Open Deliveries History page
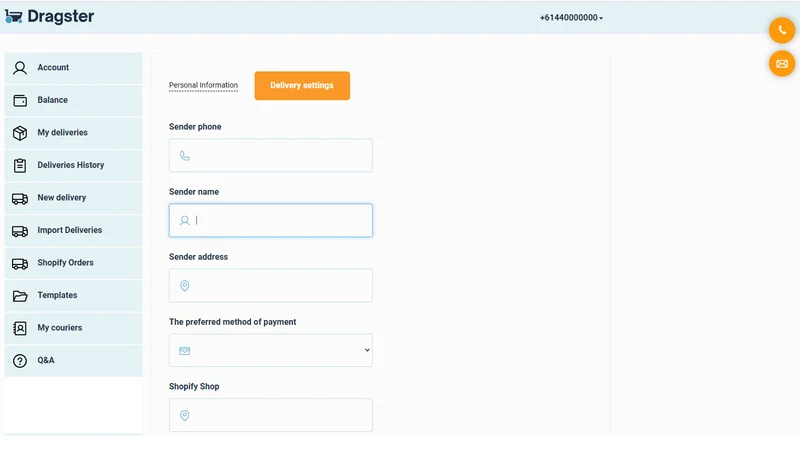800x450 pixels. (73, 166)
